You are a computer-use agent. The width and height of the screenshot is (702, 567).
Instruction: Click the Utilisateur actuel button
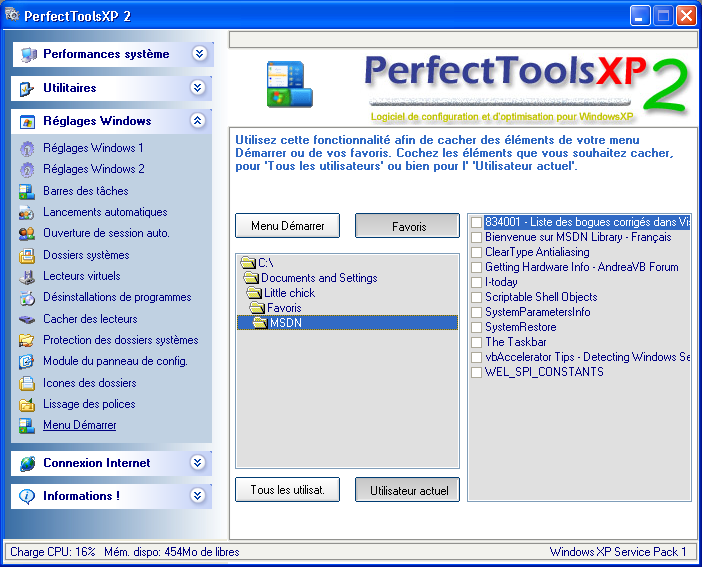coord(407,490)
